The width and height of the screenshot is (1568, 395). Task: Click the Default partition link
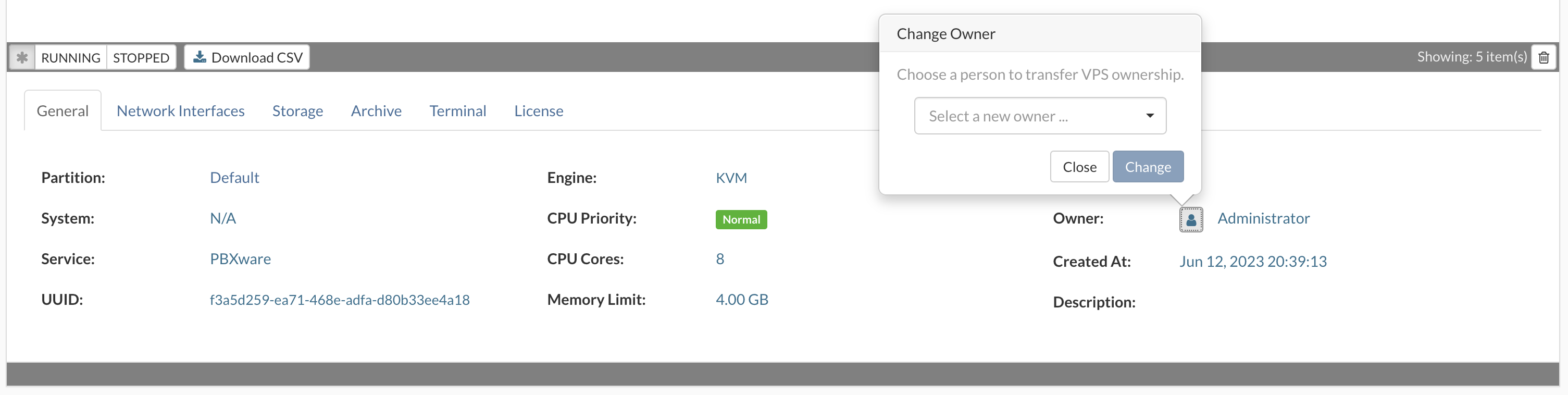point(234,178)
